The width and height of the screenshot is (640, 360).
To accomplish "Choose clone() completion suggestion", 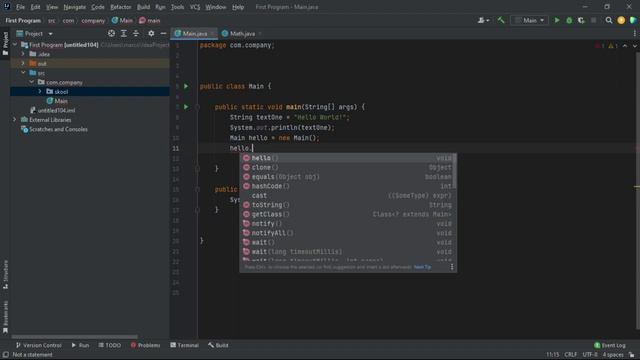I will (x=347, y=167).
